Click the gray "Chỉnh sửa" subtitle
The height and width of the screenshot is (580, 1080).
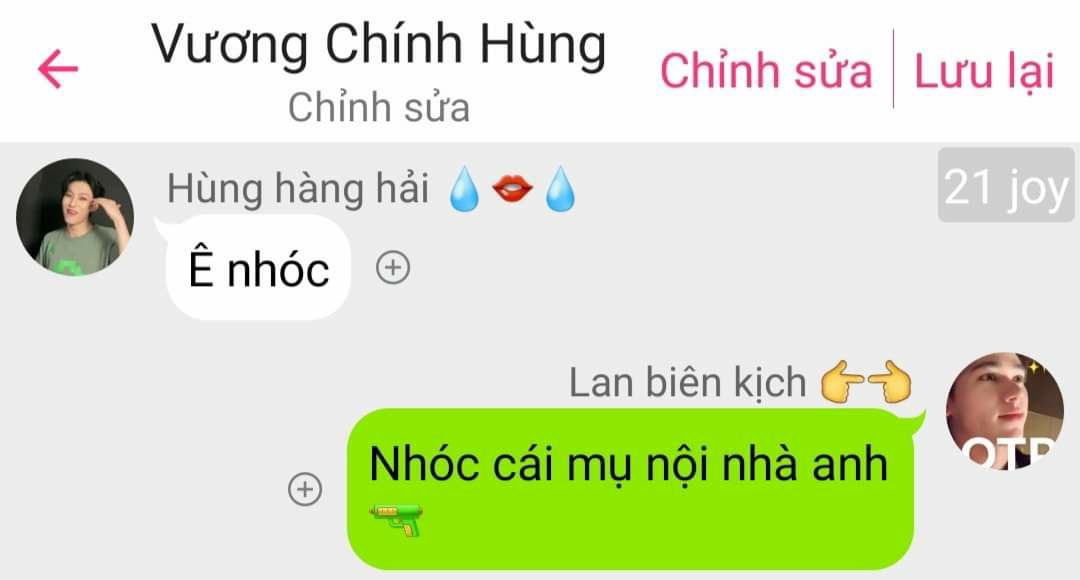point(379,107)
